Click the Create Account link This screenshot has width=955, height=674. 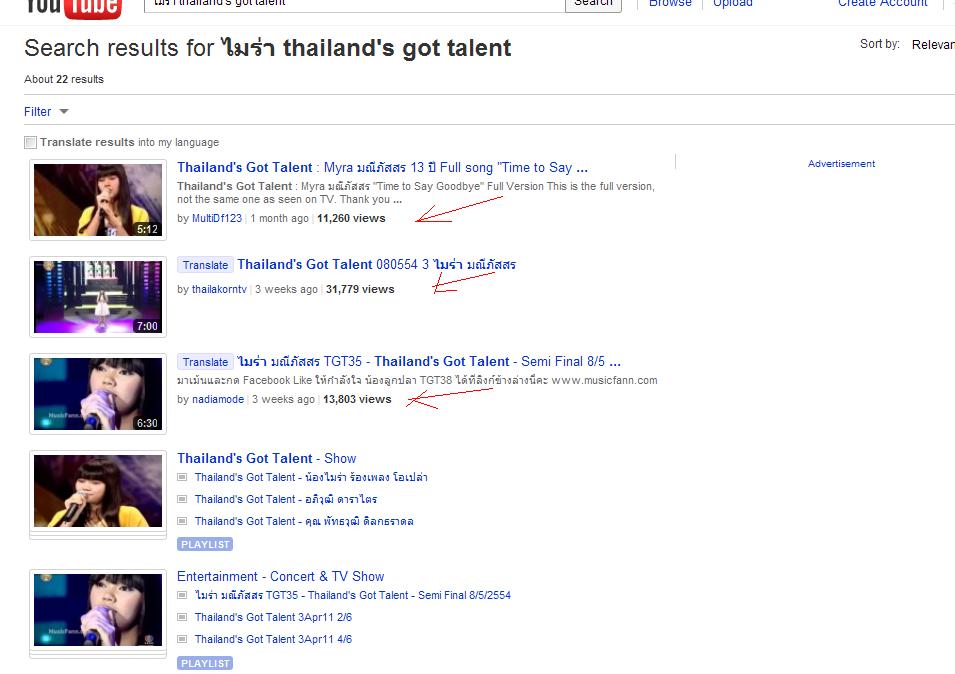883,4
